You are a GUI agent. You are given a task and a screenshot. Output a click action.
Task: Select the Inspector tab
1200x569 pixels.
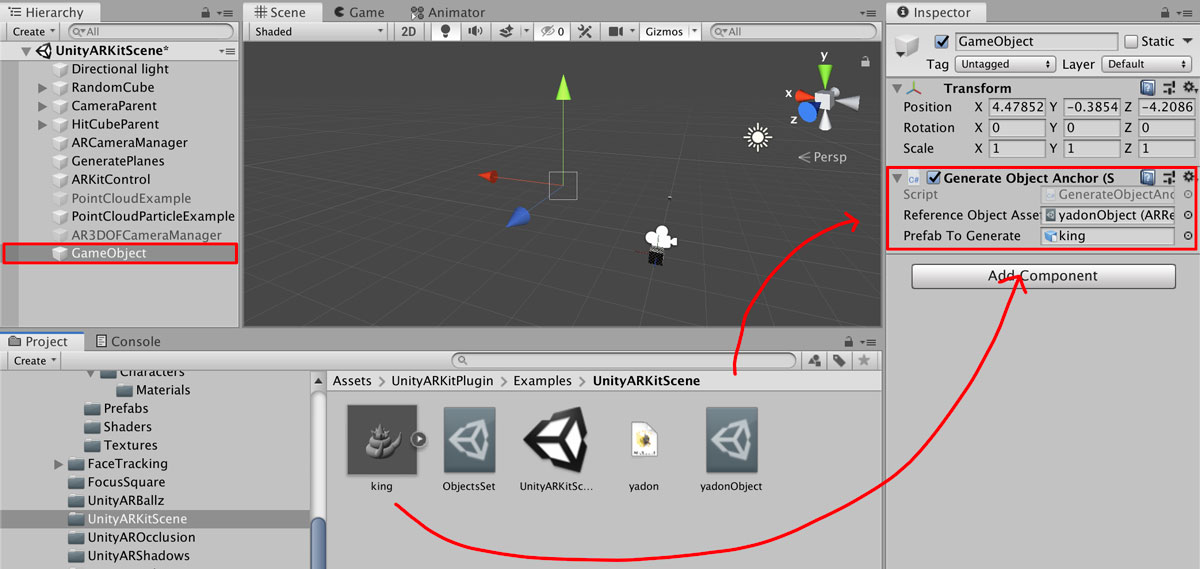pos(934,12)
